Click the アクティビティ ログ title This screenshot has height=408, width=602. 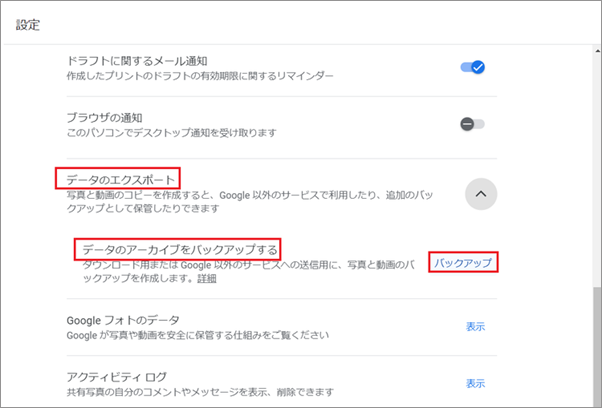pyautogui.click(x=117, y=377)
